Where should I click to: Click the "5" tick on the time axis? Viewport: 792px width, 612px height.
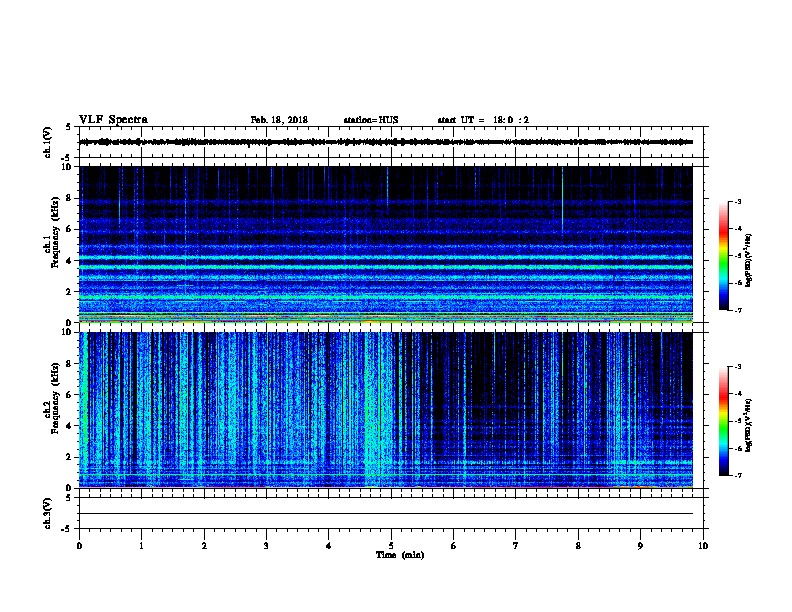click(391, 545)
